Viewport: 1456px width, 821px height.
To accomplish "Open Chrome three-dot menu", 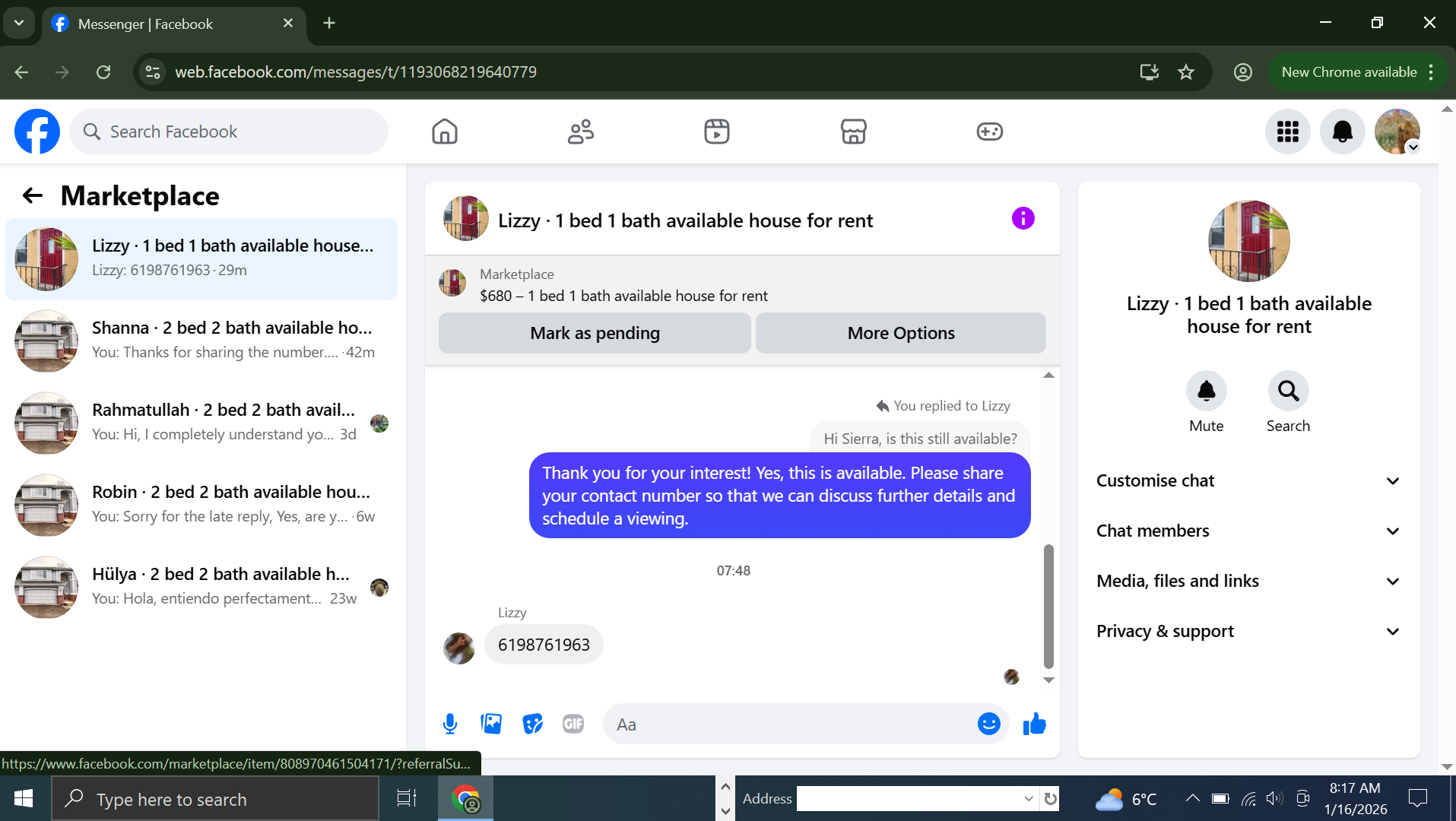I will pyautogui.click(x=1432, y=72).
